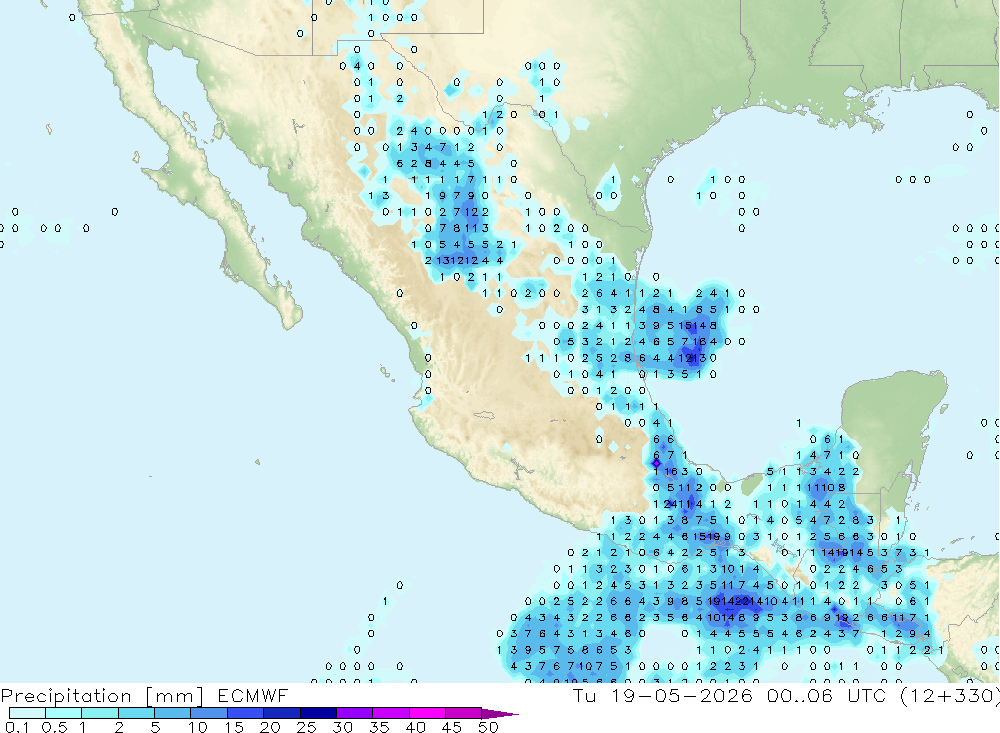Screen dimensions: 1000x733
Task: Click the legend tick label '45'
Action: click(x=452, y=727)
